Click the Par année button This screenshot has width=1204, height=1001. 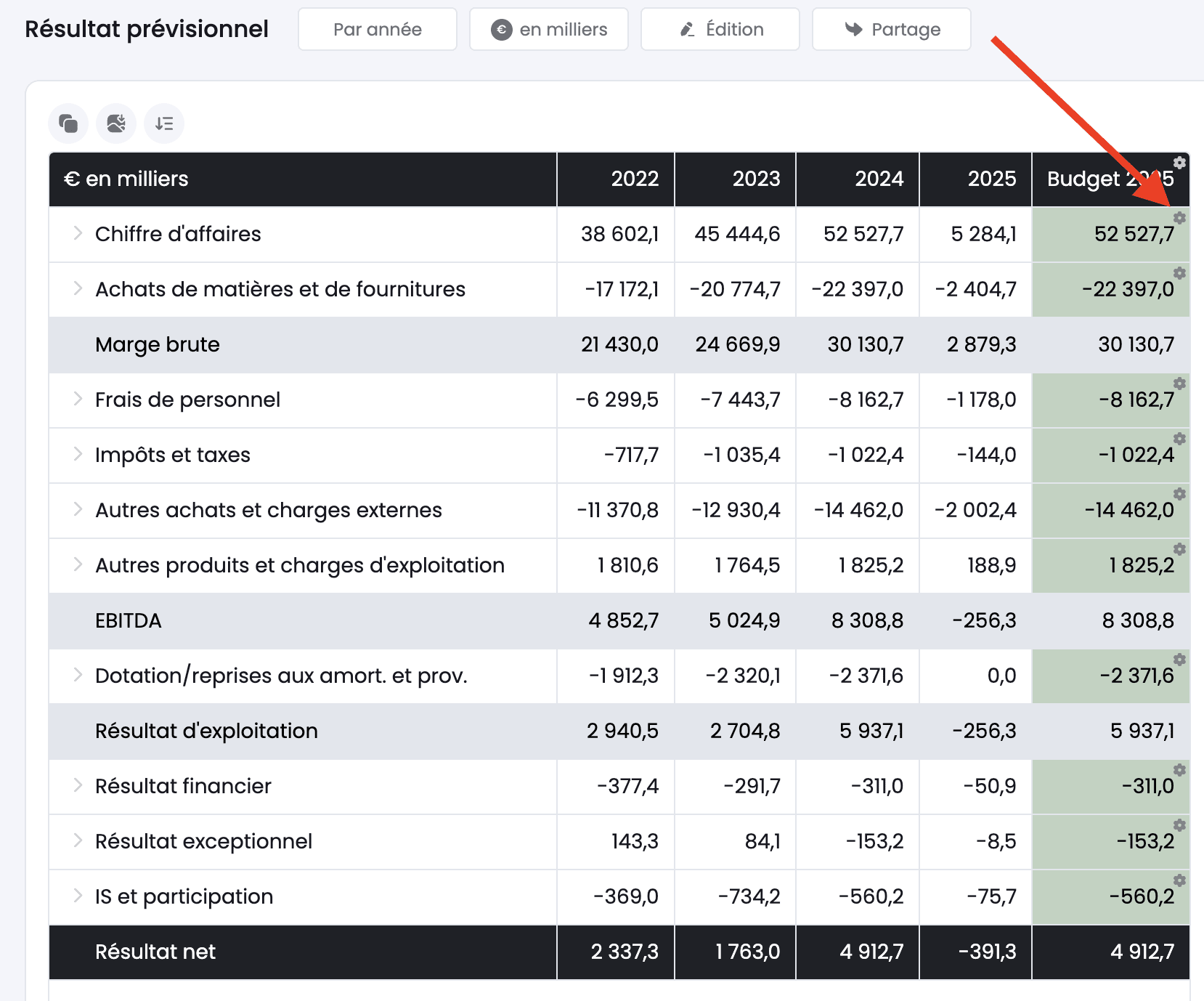tap(378, 29)
